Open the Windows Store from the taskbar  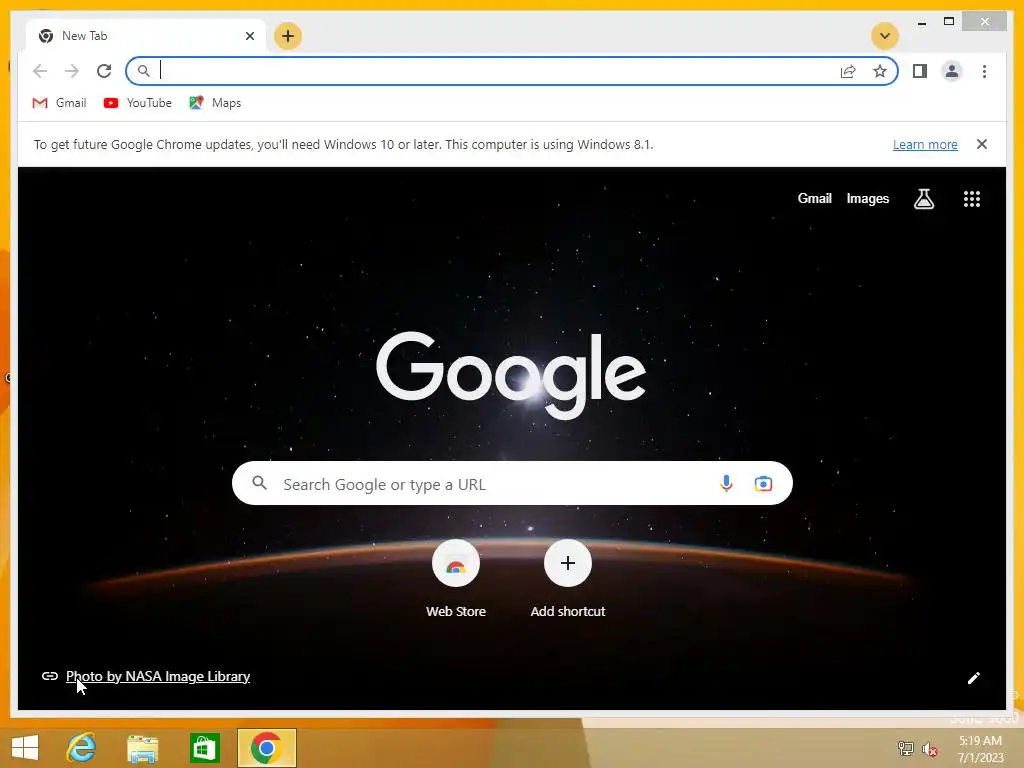pyautogui.click(x=204, y=748)
